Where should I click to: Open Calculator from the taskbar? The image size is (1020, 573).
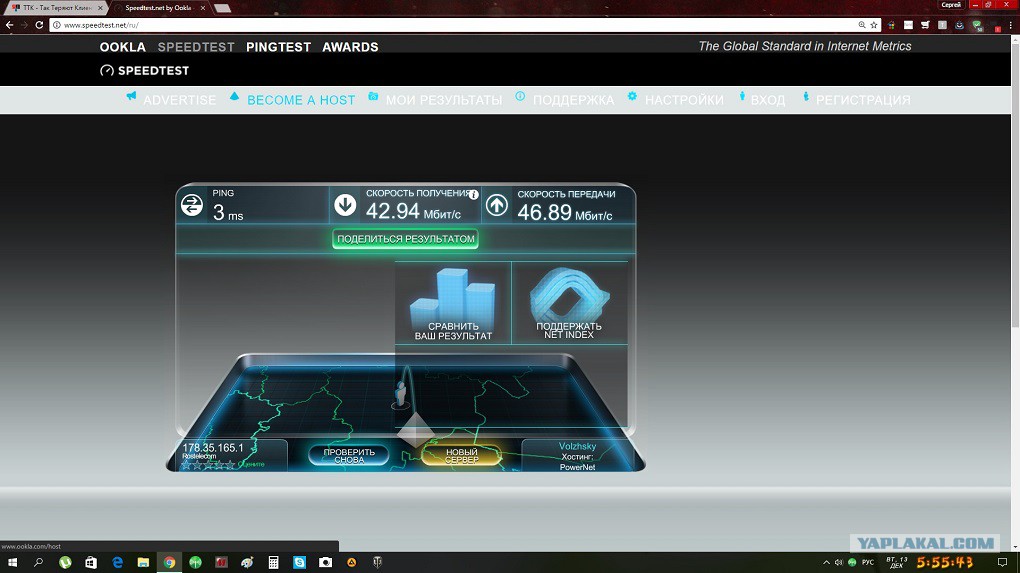click(273, 562)
